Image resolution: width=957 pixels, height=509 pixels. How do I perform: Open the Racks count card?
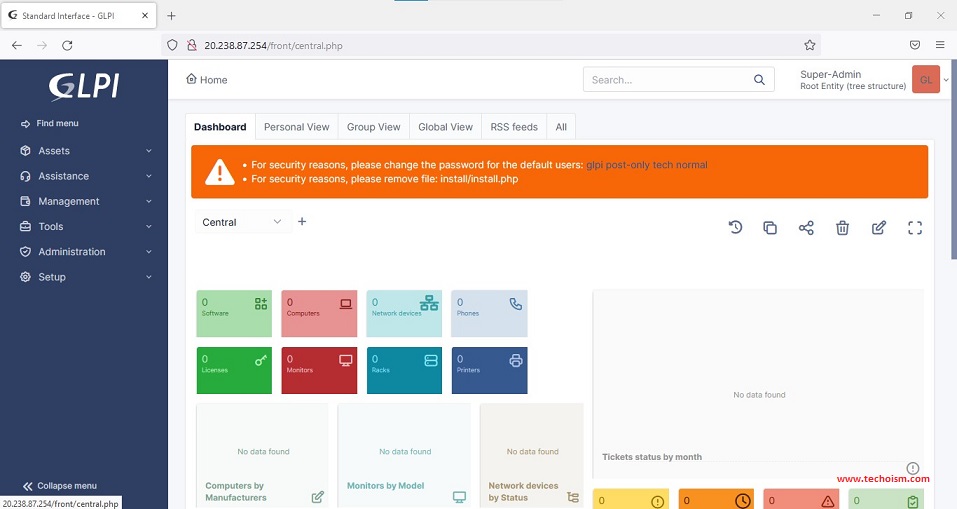click(x=404, y=370)
